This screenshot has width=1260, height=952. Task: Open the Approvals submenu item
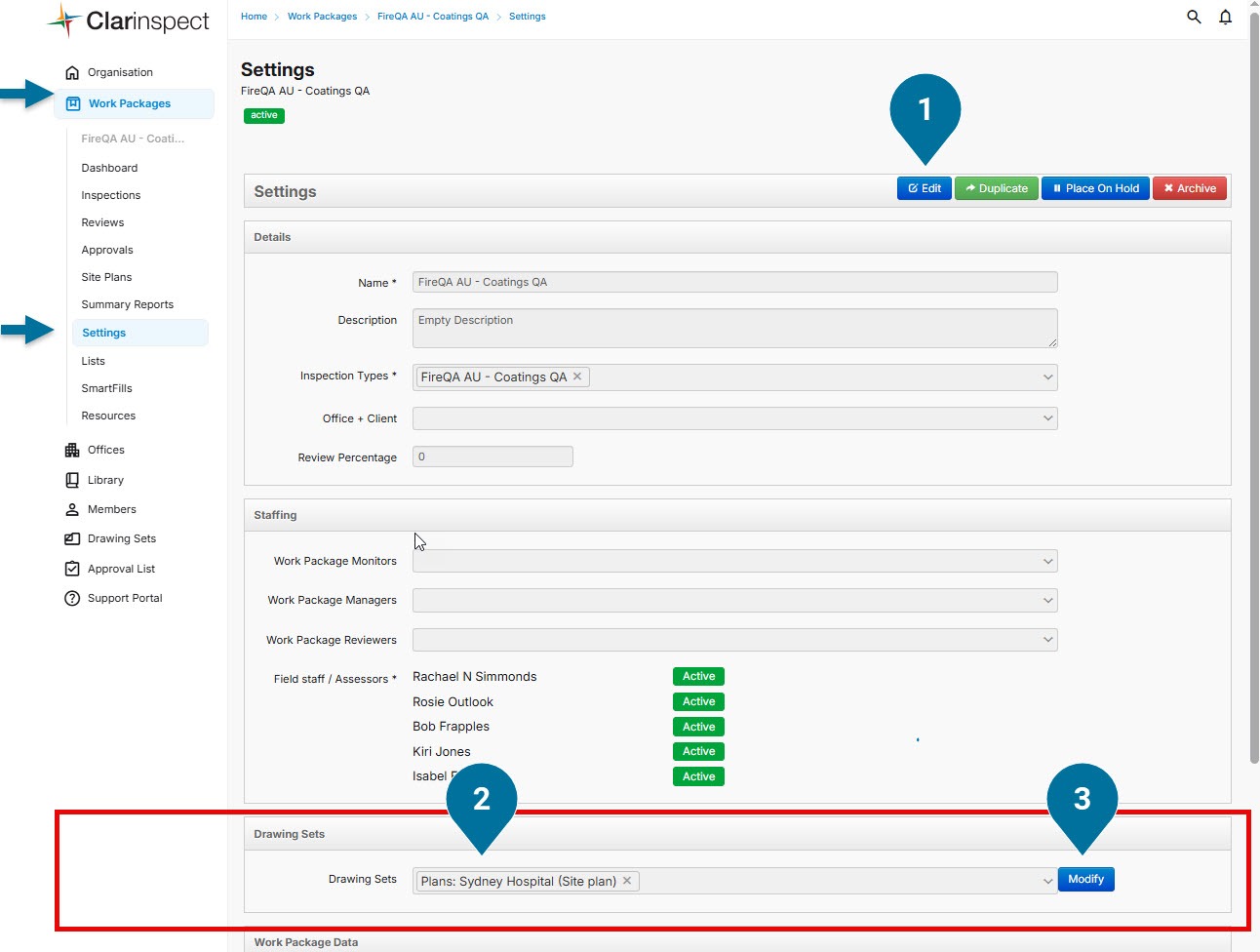pos(107,250)
